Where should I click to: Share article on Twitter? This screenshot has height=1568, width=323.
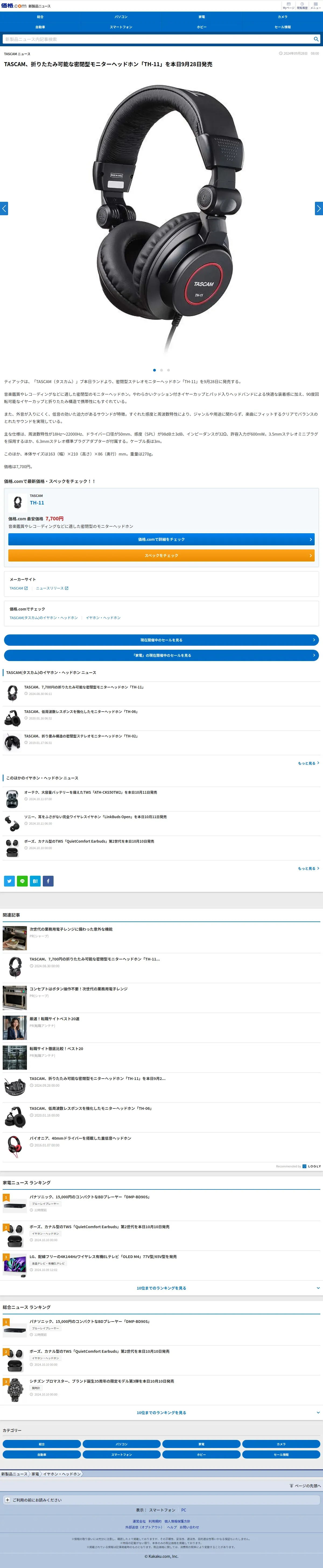[x=9, y=881]
